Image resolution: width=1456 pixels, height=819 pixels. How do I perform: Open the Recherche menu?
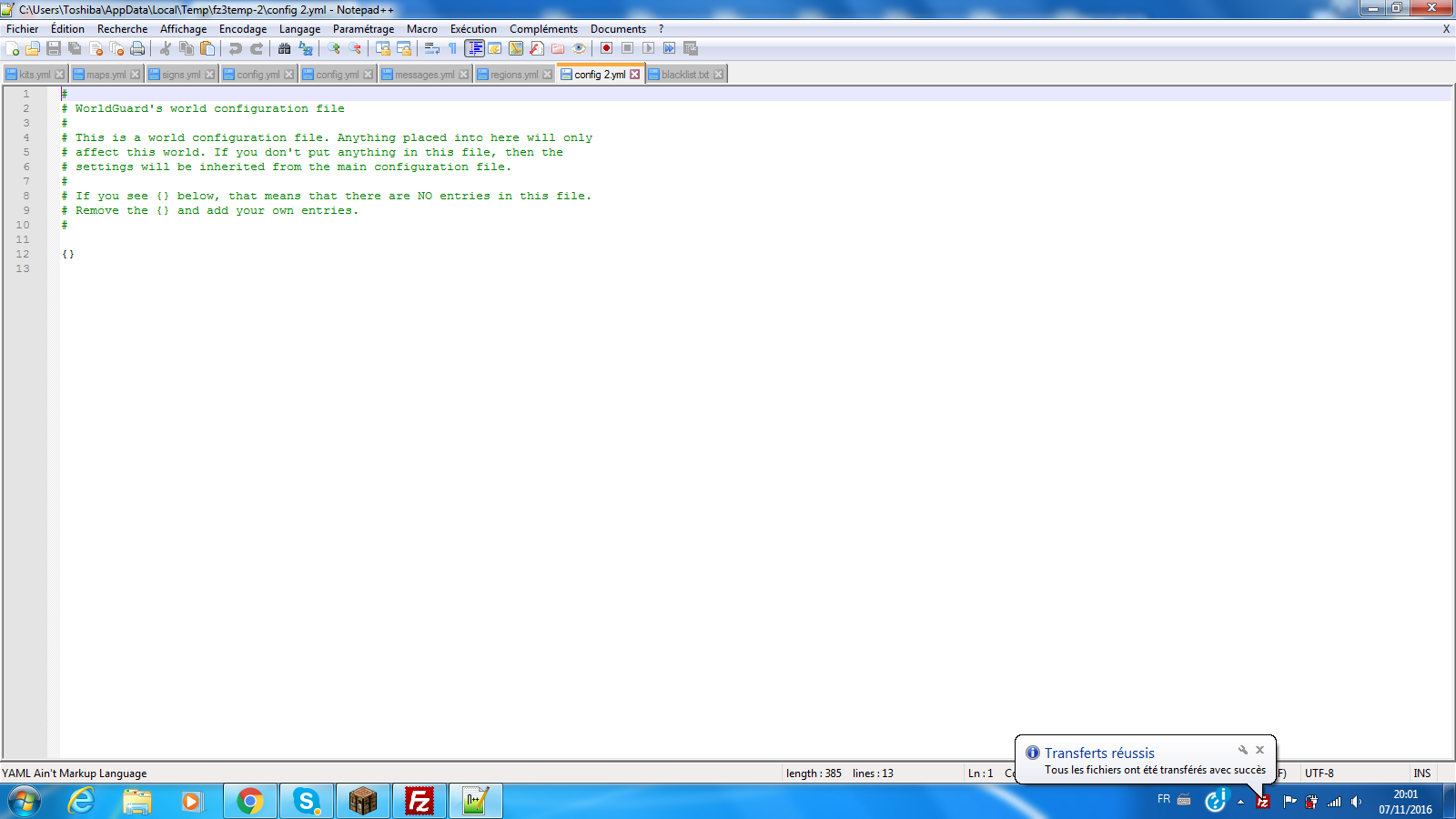pos(122,29)
